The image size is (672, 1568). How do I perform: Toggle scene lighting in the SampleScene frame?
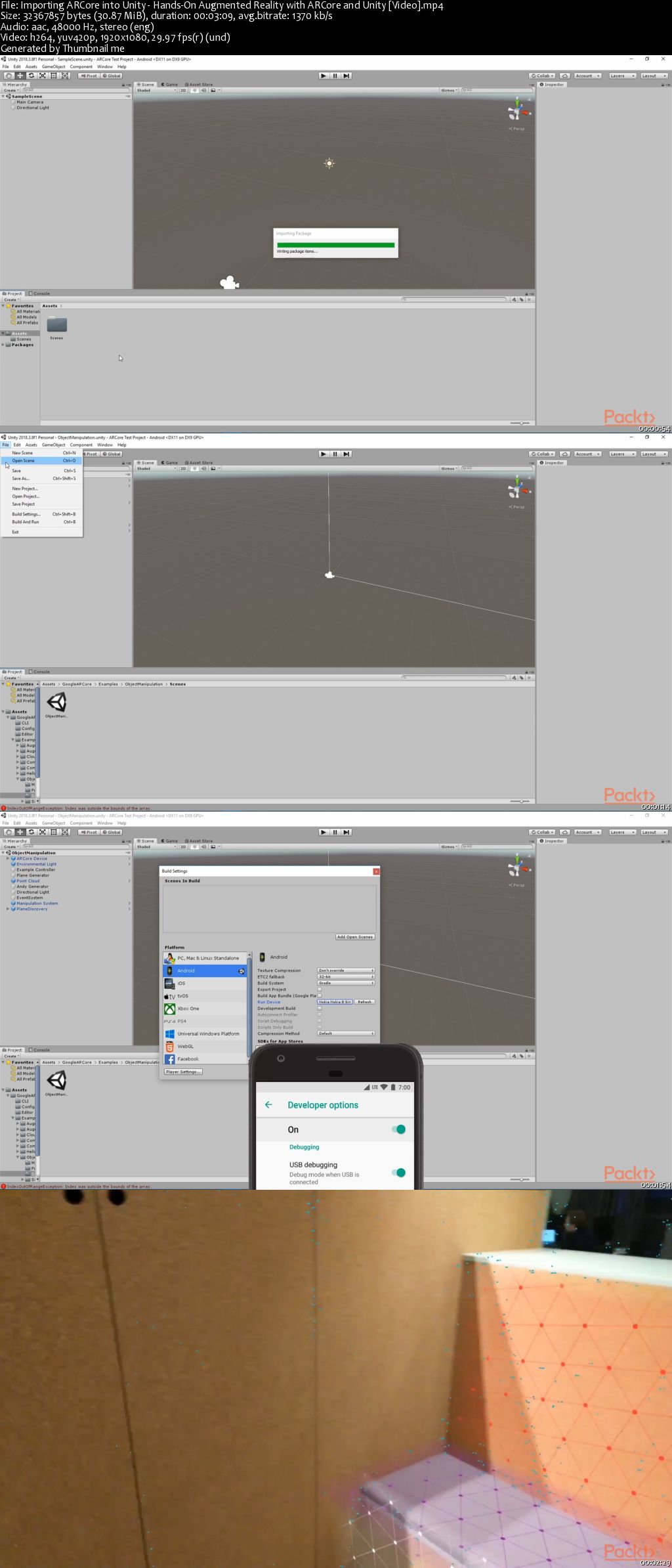(195, 91)
